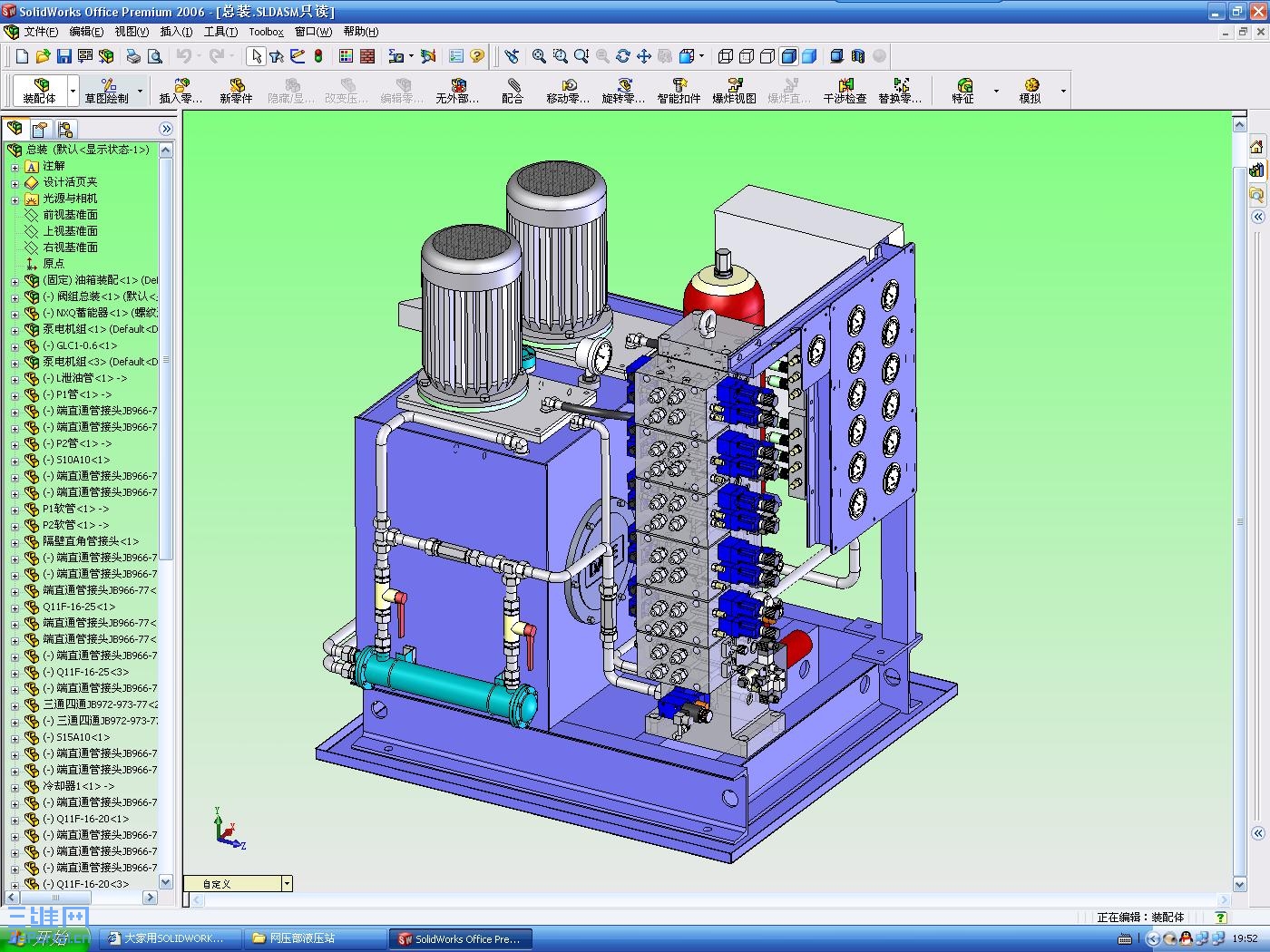This screenshot has height=952, width=1270.
Task: Save the assembly with the floppy disk icon
Action: (x=63, y=56)
